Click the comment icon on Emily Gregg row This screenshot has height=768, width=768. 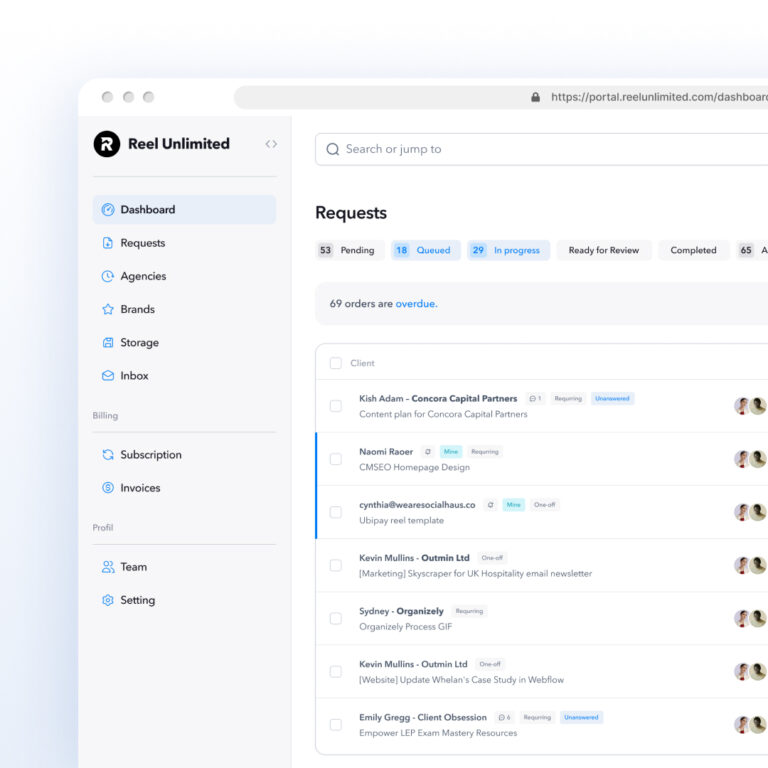[x=504, y=718]
